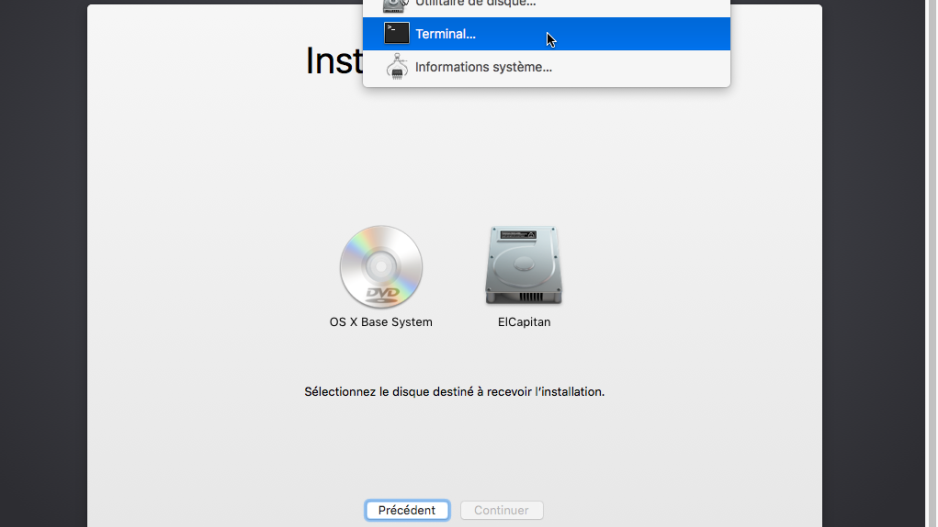Choose Utilitaire de disque menu entry
The image size is (938, 527).
tap(546, 5)
